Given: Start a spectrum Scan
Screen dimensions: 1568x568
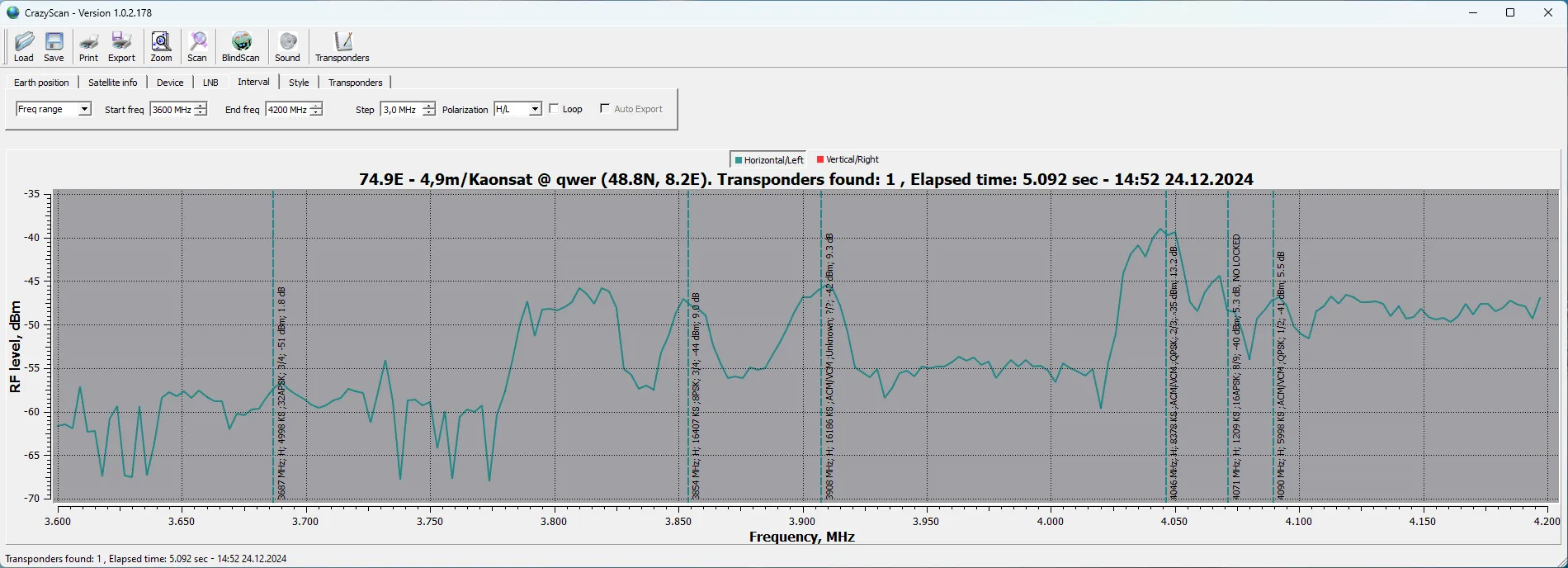Looking at the screenshot, I should click(x=197, y=46).
